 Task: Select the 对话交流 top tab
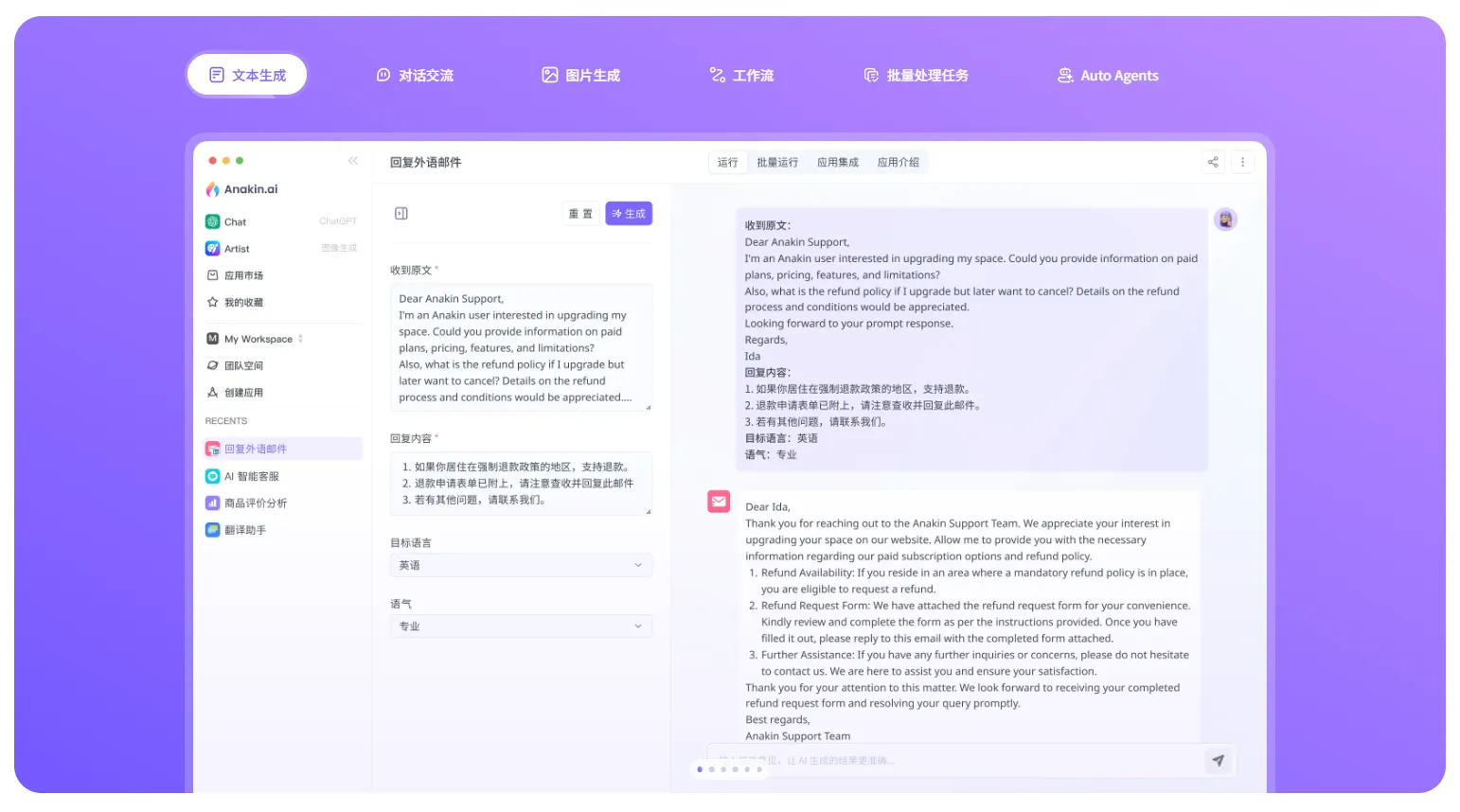pos(415,76)
